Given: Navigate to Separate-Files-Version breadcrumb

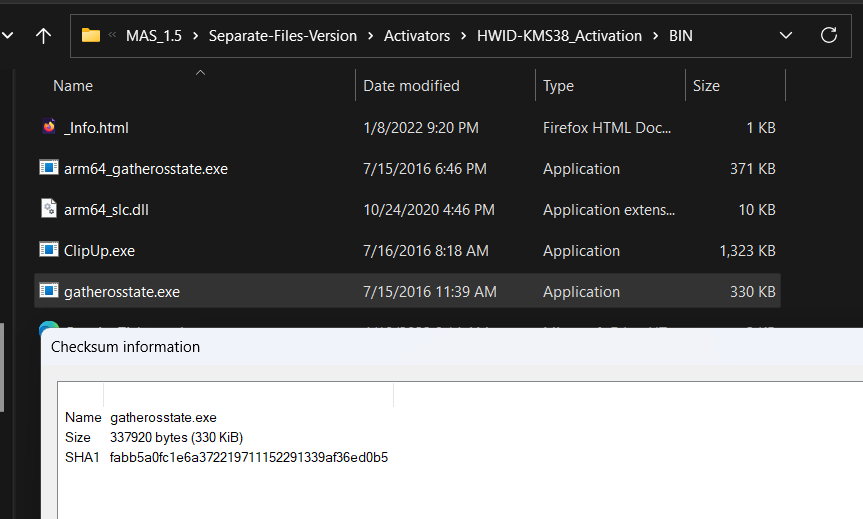Looking at the screenshot, I should pos(282,35).
